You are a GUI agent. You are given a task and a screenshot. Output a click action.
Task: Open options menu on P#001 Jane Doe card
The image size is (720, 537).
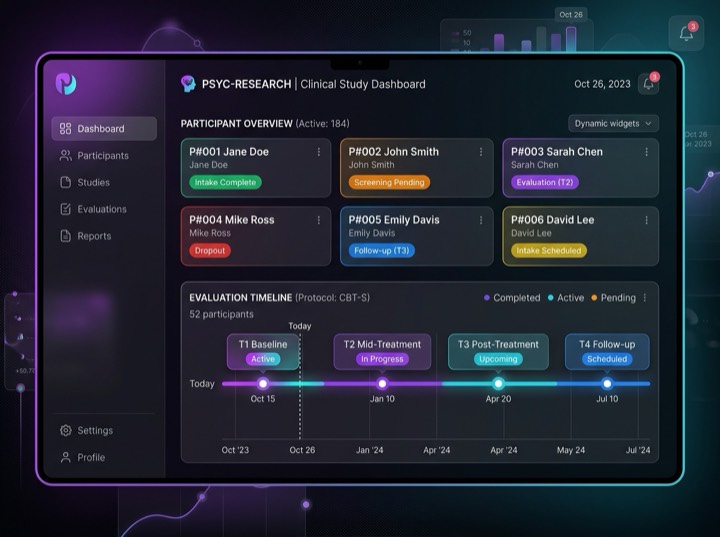point(319,152)
